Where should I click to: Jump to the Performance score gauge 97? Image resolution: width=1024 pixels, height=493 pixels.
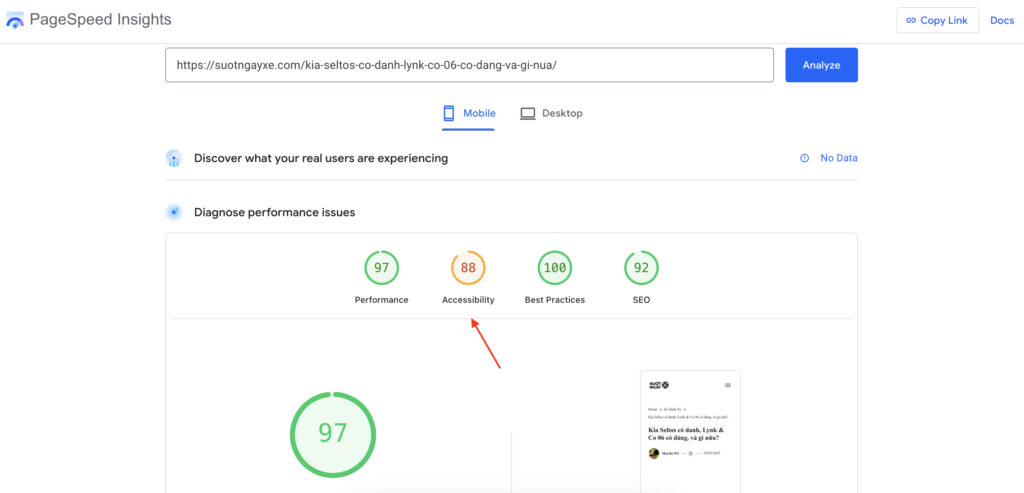pyautogui.click(x=381, y=268)
